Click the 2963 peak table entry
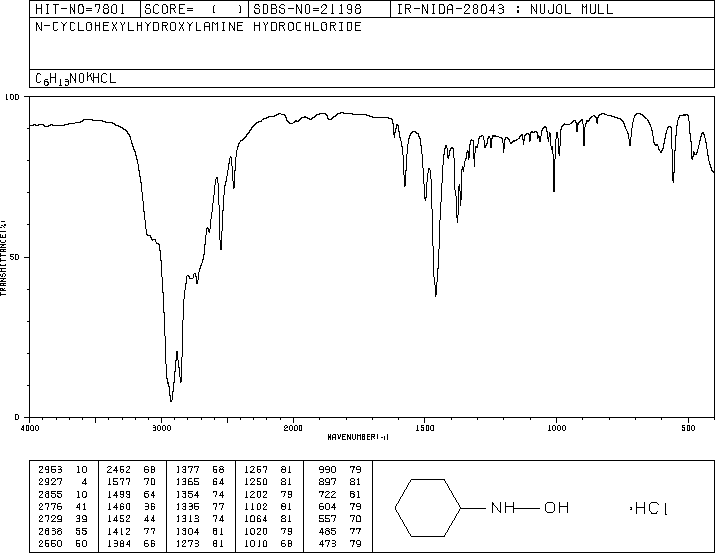 [x=63, y=470]
